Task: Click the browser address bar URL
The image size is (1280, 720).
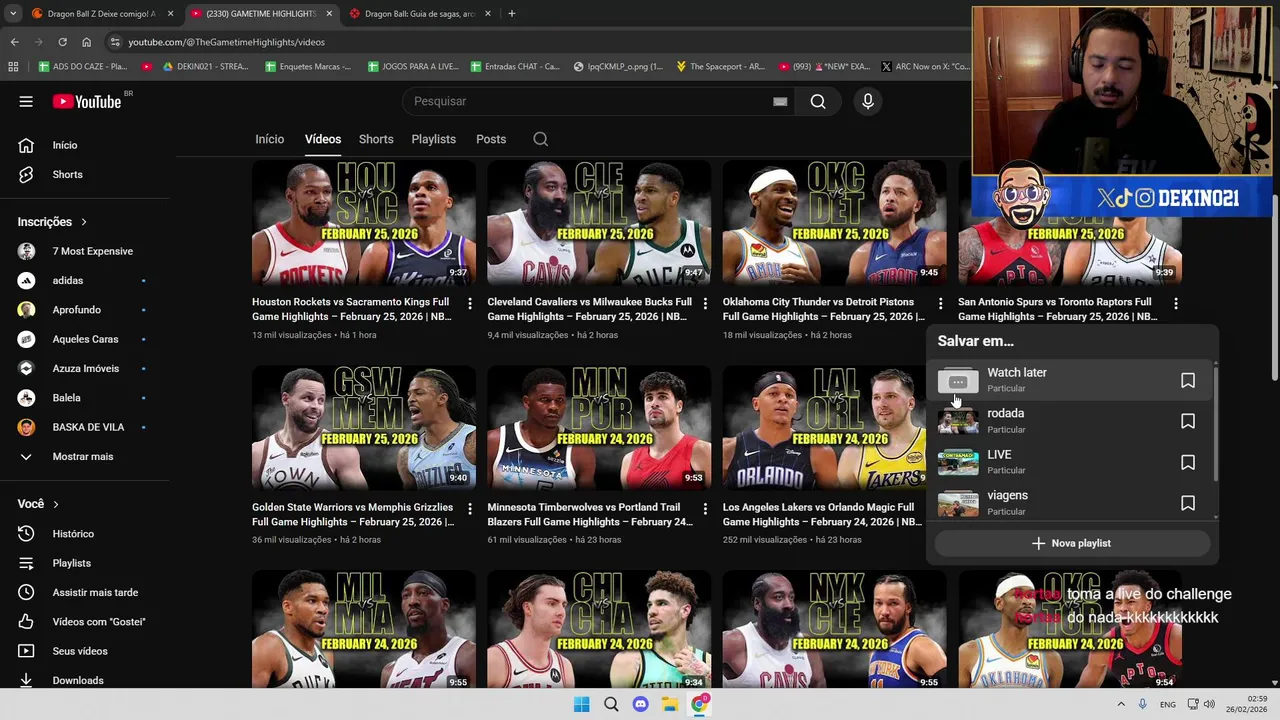Action: (226, 42)
